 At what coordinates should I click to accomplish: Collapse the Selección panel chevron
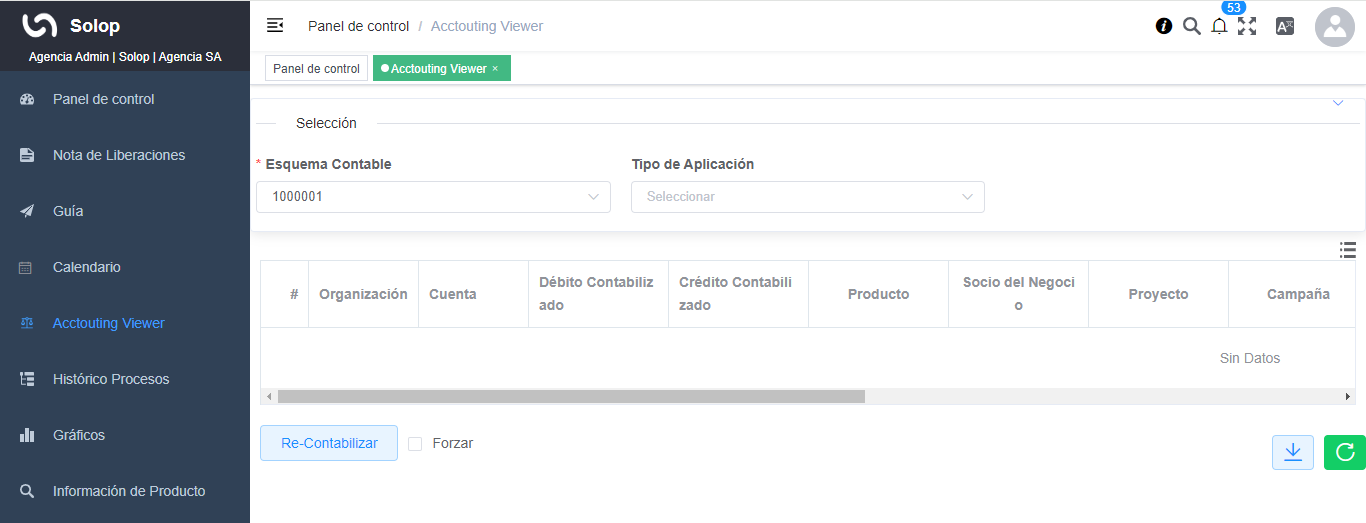point(1338,104)
